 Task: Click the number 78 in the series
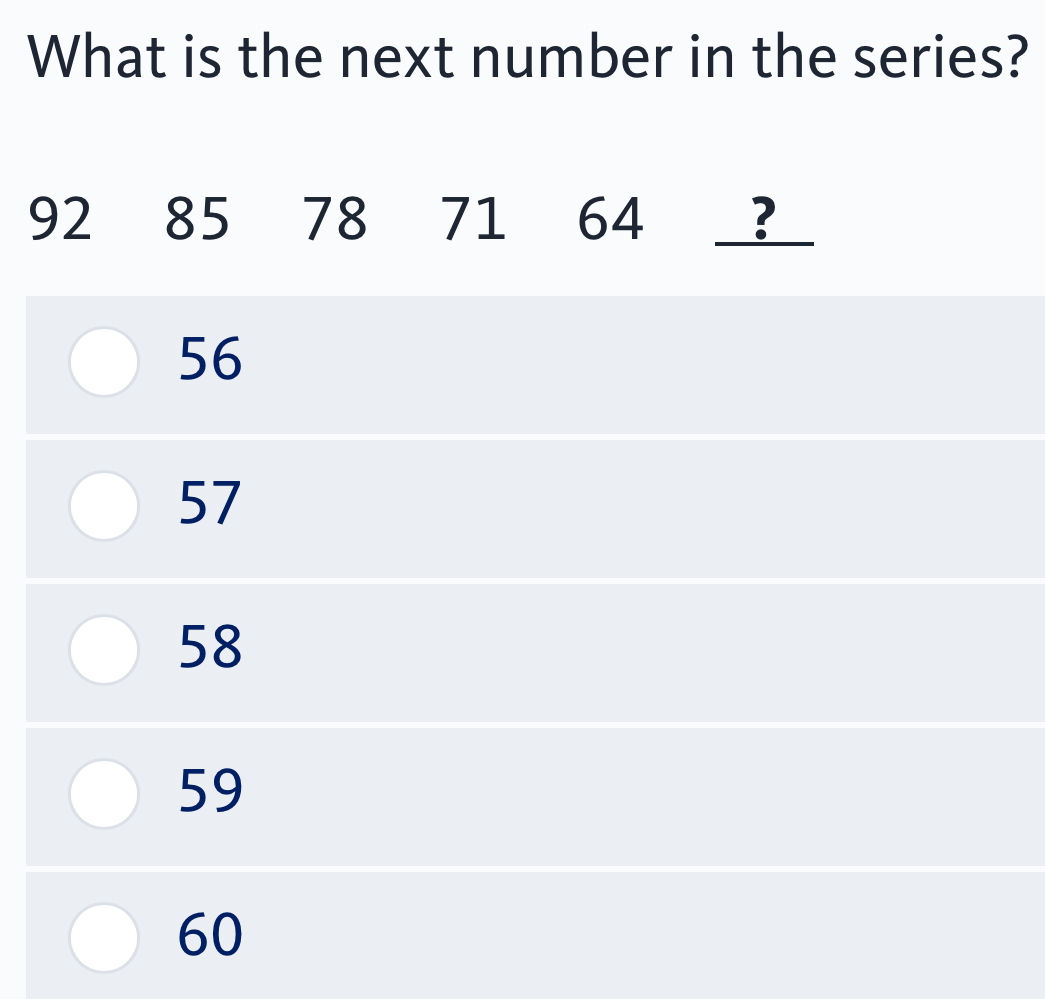pos(336,220)
